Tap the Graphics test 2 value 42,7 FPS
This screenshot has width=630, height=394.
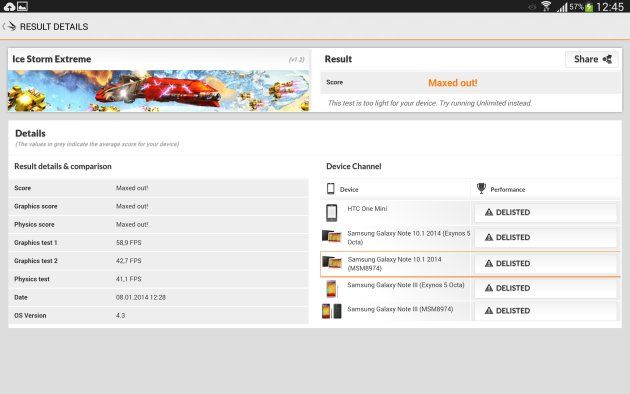pyautogui.click(x=129, y=261)
